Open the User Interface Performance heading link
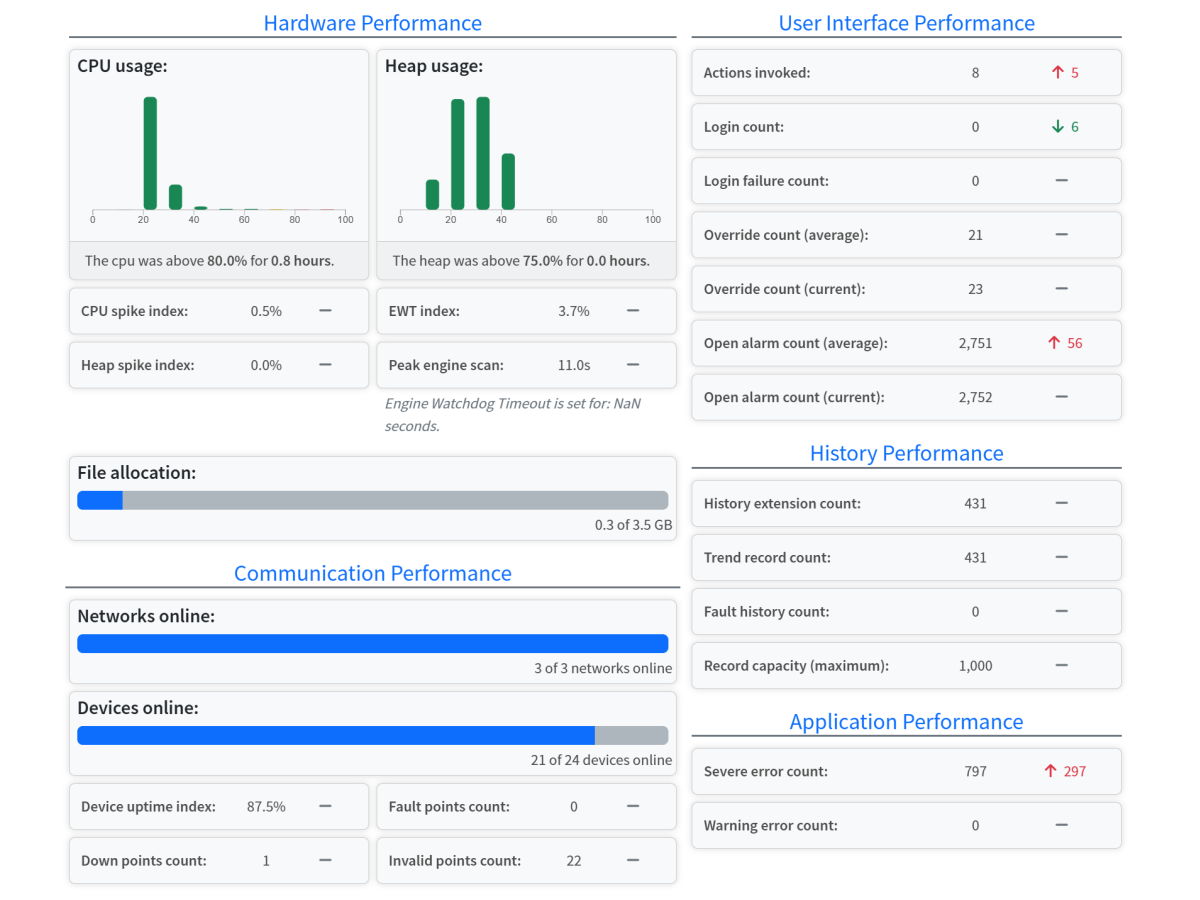The height and width of the screenshot is (900, 1200). [906, 23]
